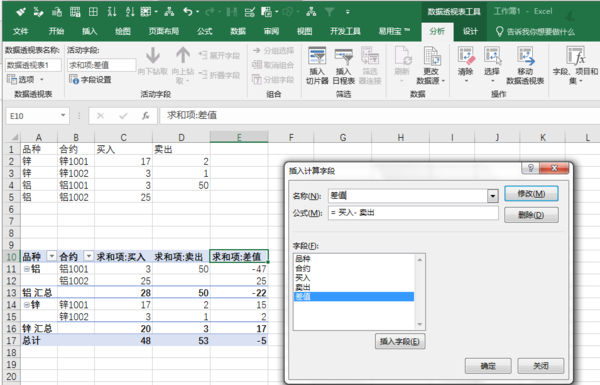Open the 名称 combo box dropdown arrow

click(493, 196)
